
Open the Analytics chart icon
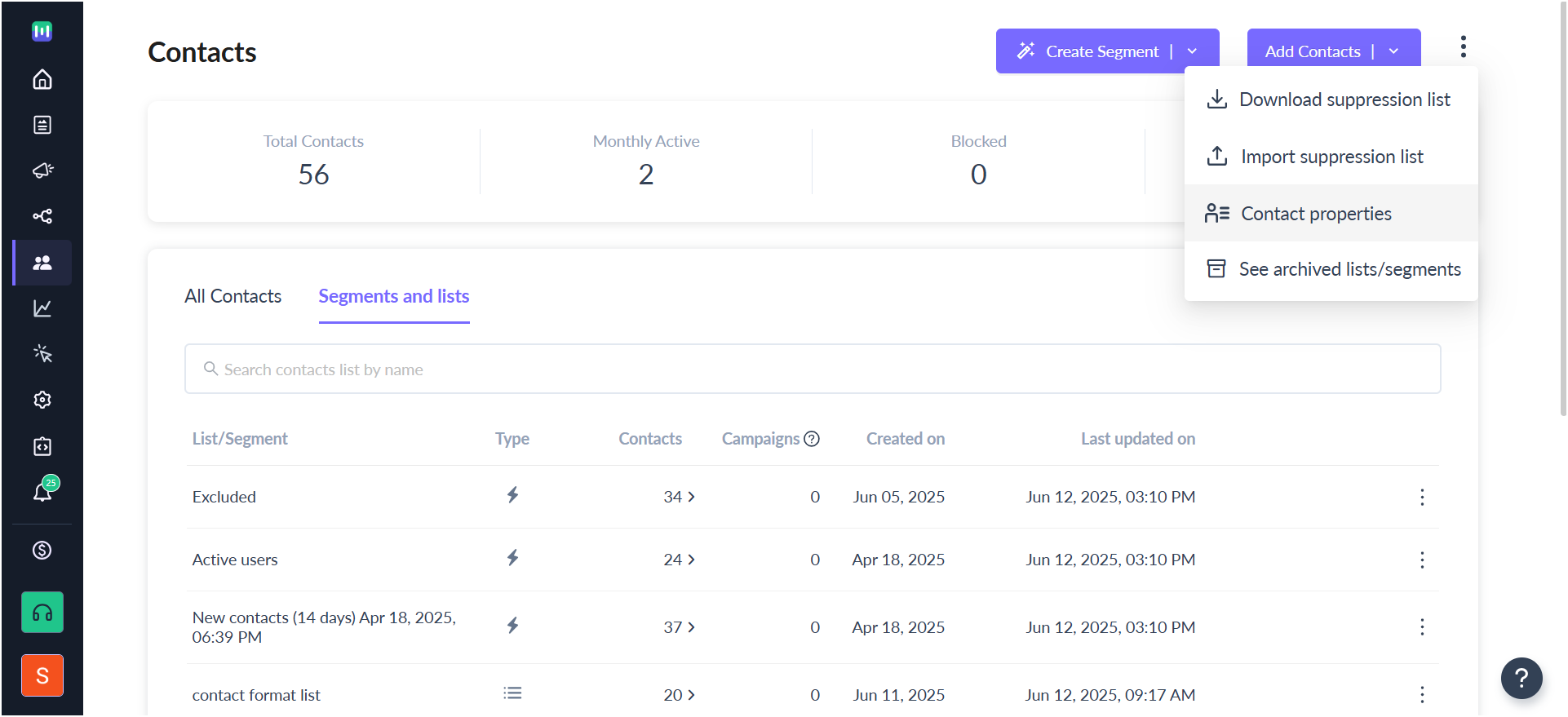click(x=42, y=308)
